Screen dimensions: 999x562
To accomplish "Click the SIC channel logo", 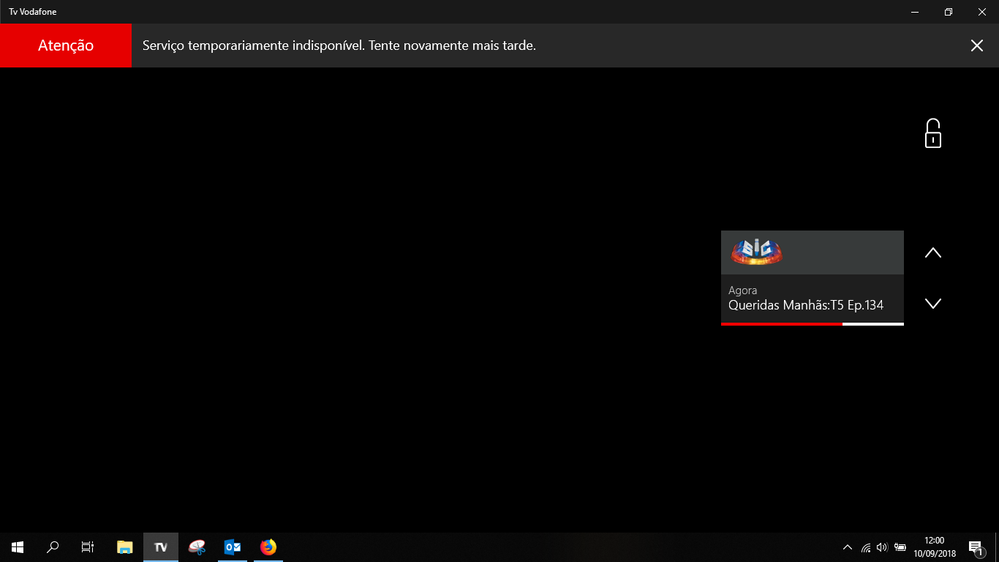I will point(757,252).
